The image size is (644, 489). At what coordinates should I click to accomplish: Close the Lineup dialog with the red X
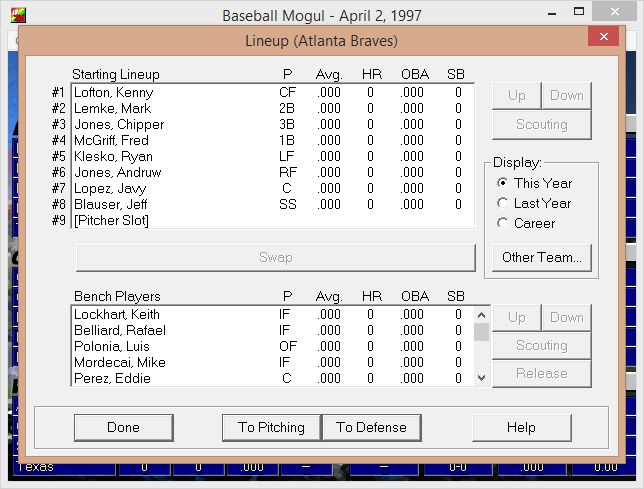pyautogui.click(x=603, y=37)
